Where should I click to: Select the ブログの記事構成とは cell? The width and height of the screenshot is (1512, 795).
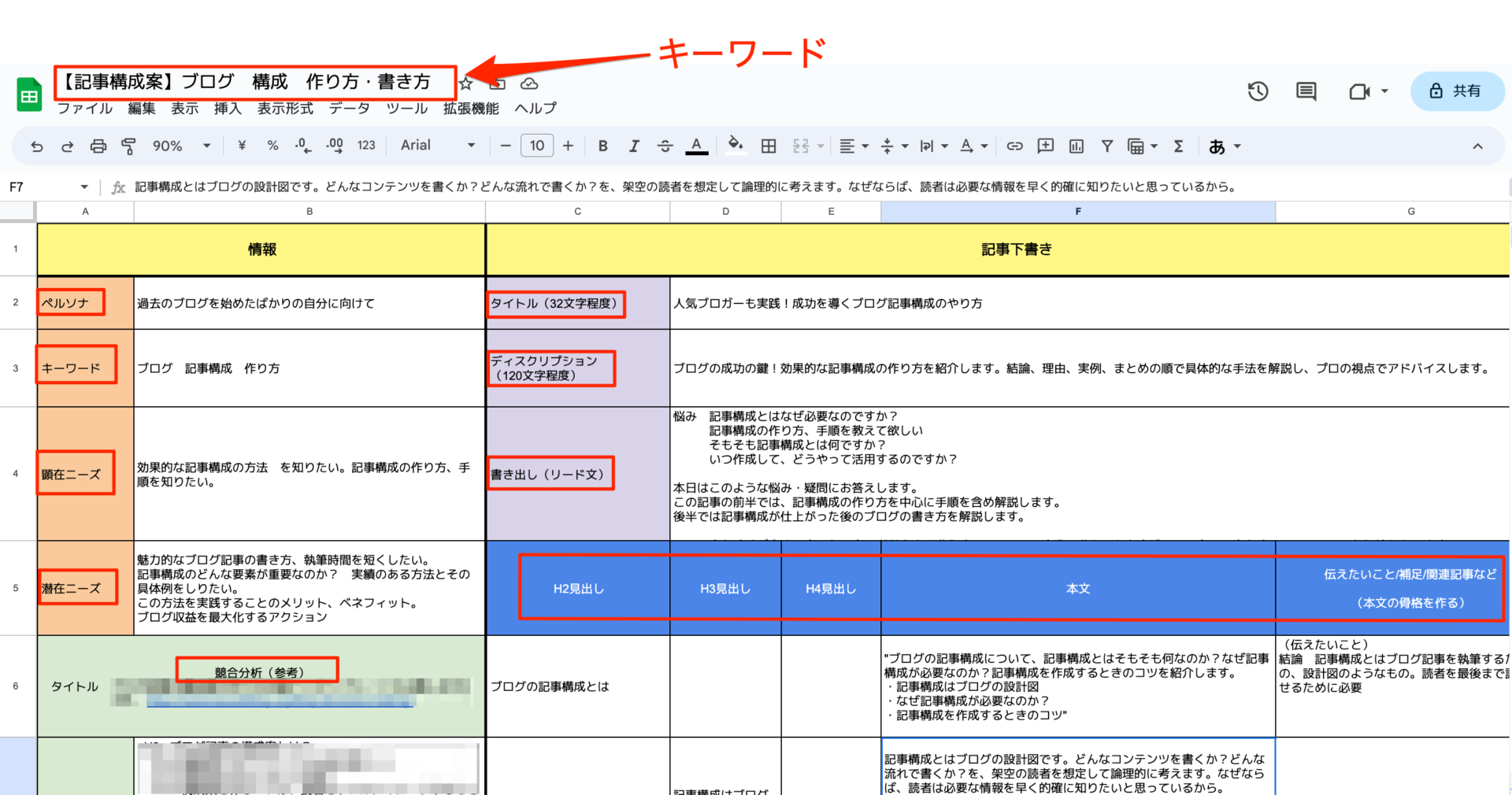pyautogui.click(x=578, y=686)
